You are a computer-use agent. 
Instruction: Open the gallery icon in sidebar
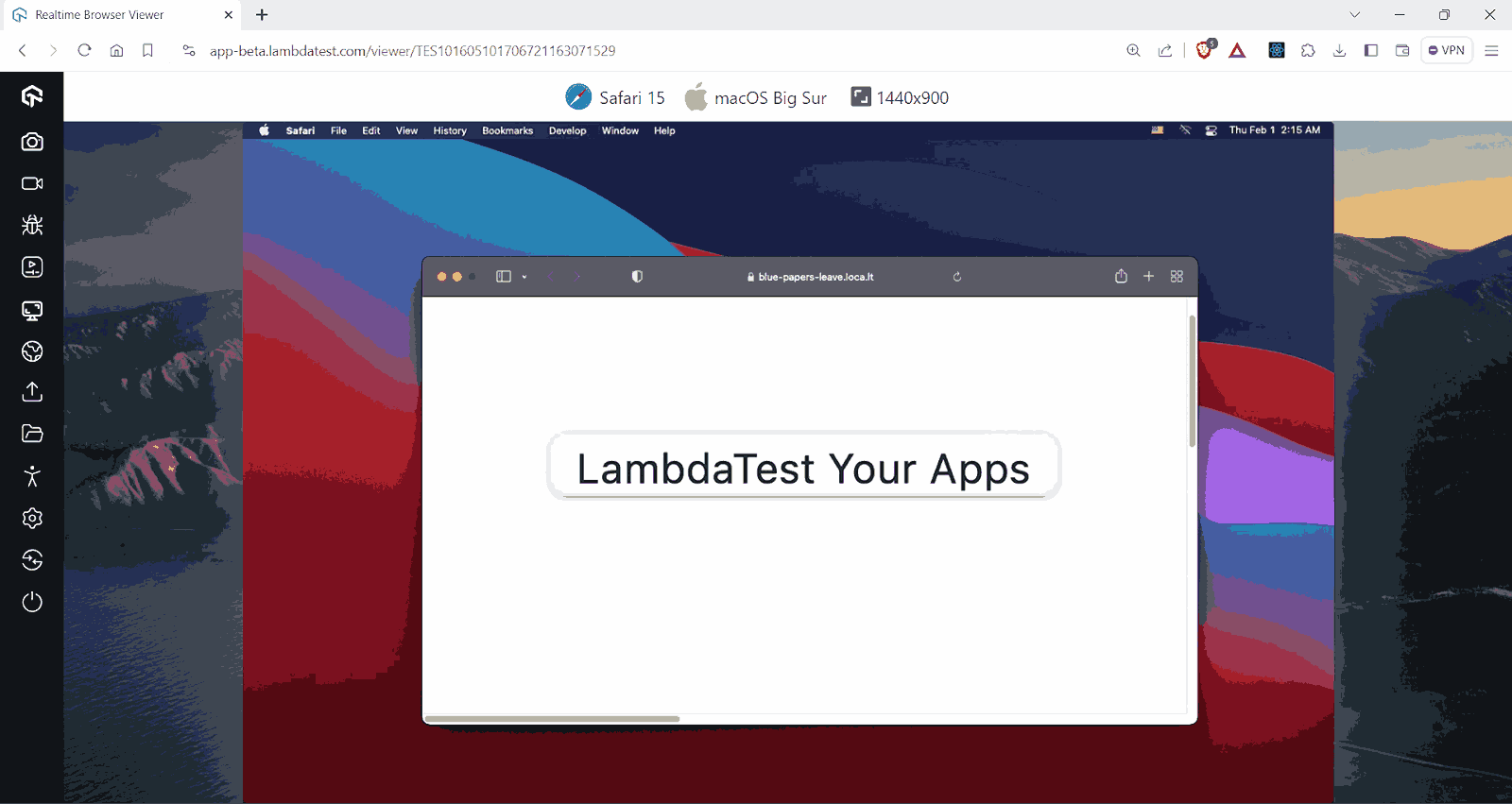(x=32, y=267)
